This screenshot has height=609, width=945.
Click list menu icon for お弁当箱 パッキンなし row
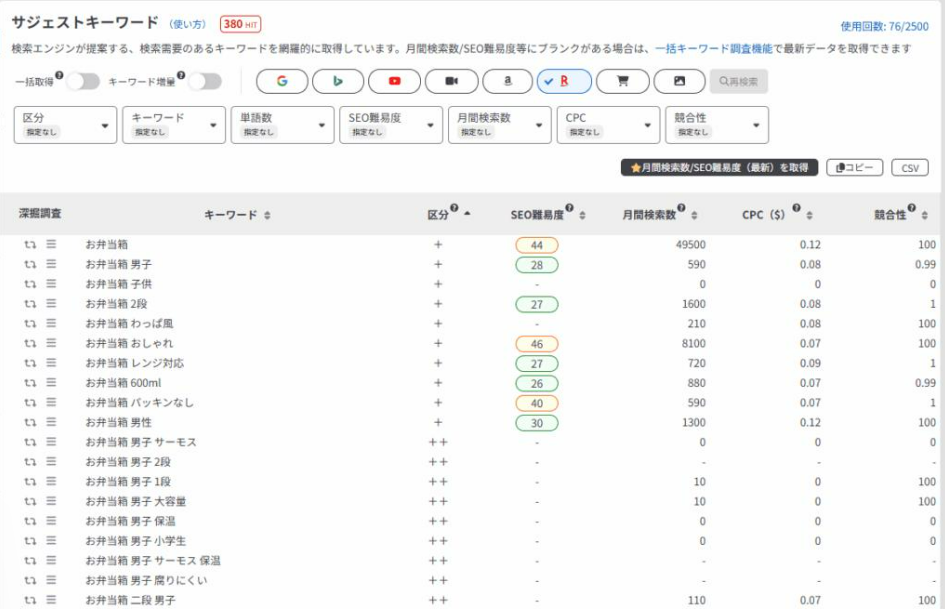tap(51, 402)
